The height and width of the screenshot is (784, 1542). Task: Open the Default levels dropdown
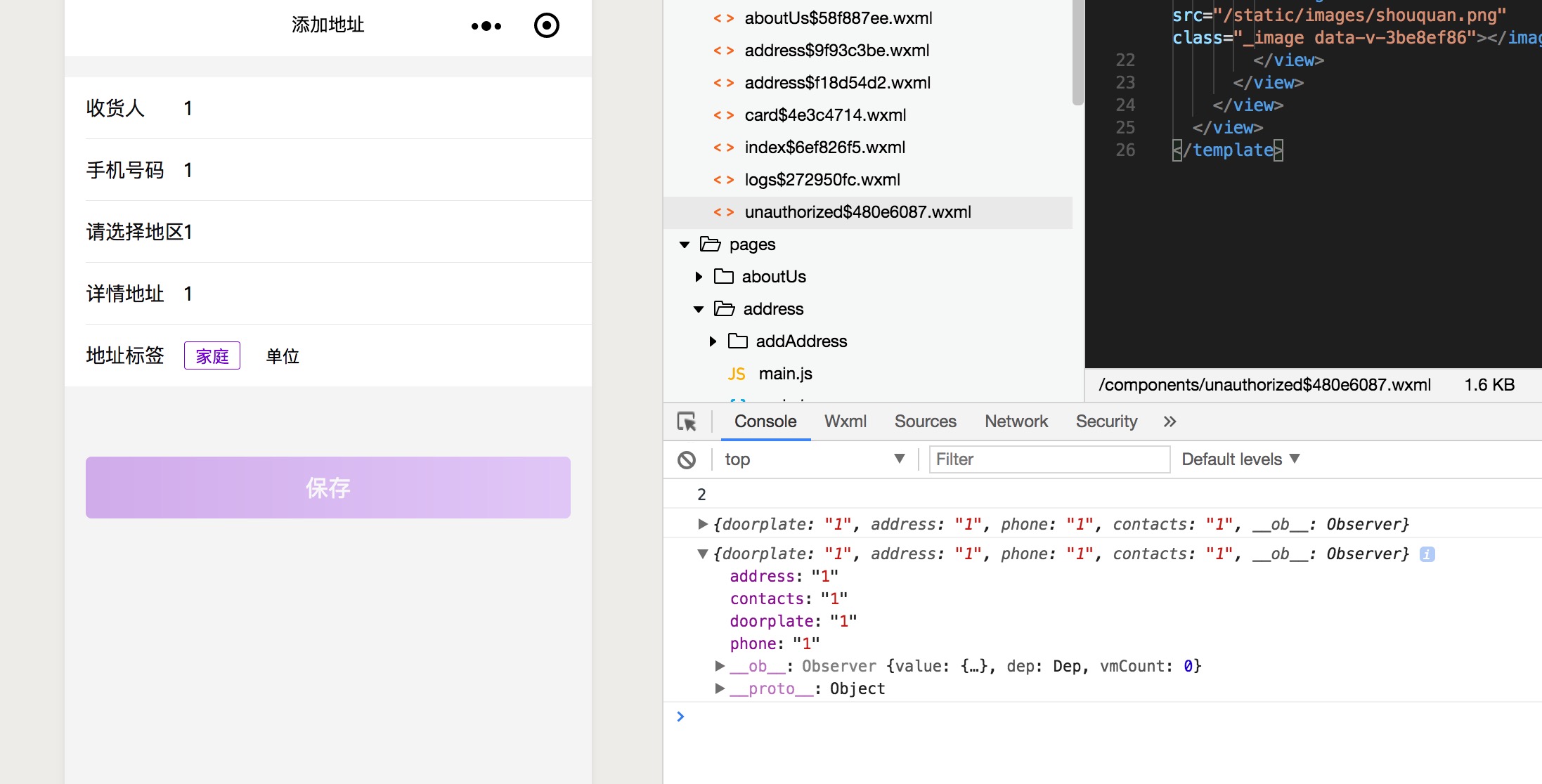click(x=1239, y=459)
